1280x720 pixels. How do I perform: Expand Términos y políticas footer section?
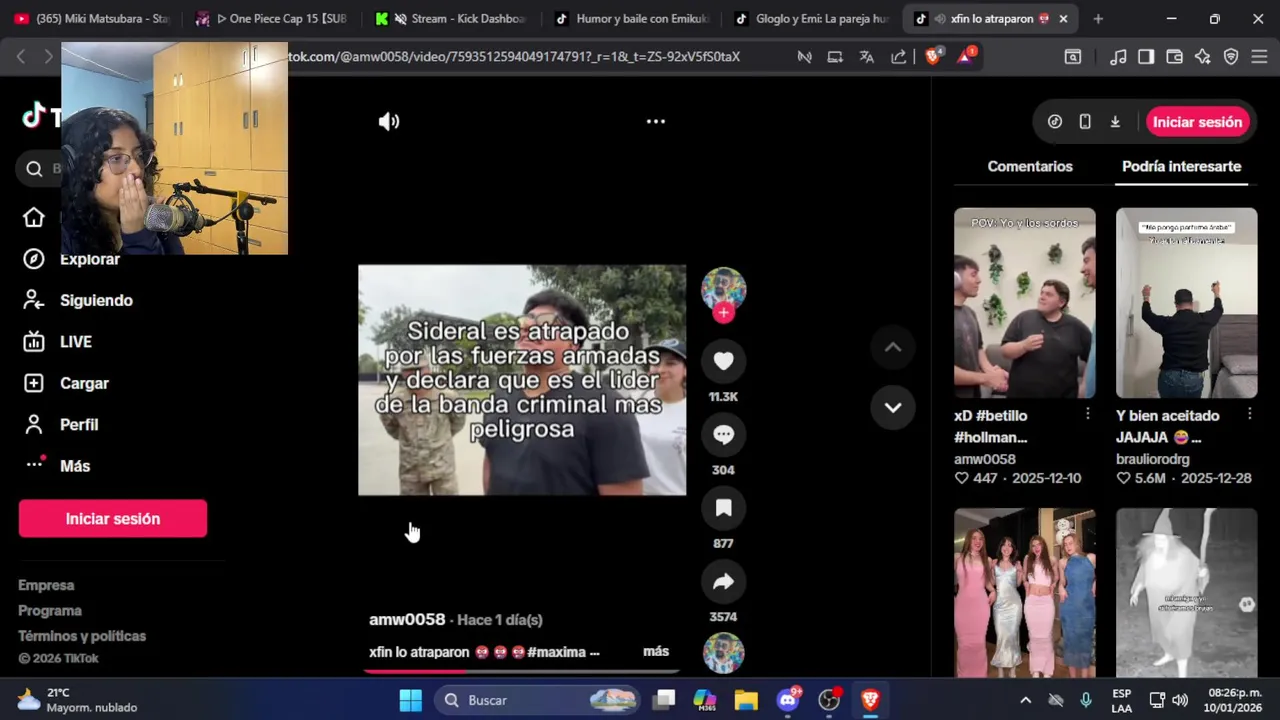click(82, 636)
